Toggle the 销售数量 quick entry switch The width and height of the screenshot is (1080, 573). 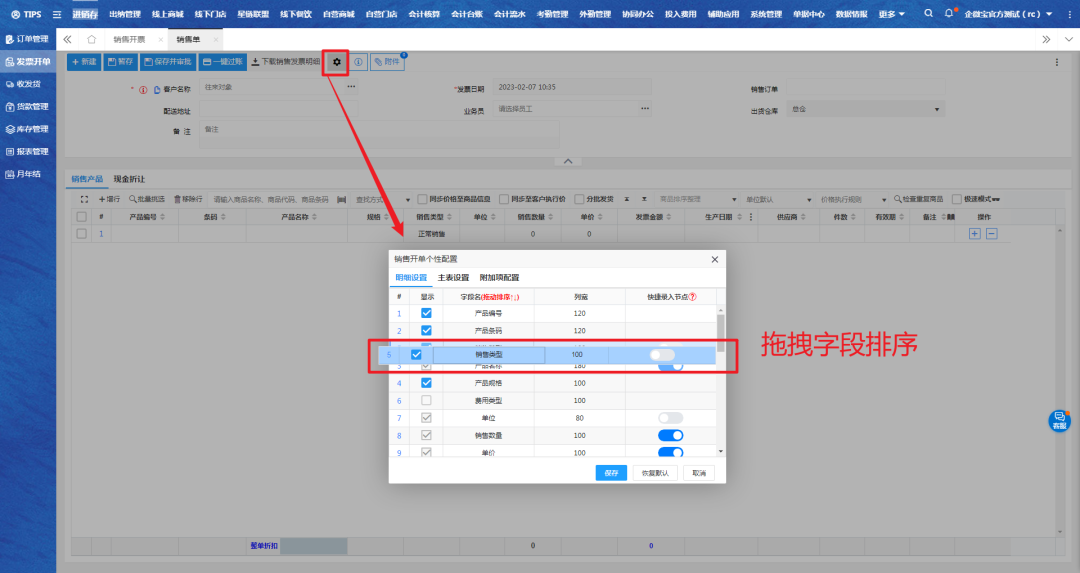click(x=670, y=435)
